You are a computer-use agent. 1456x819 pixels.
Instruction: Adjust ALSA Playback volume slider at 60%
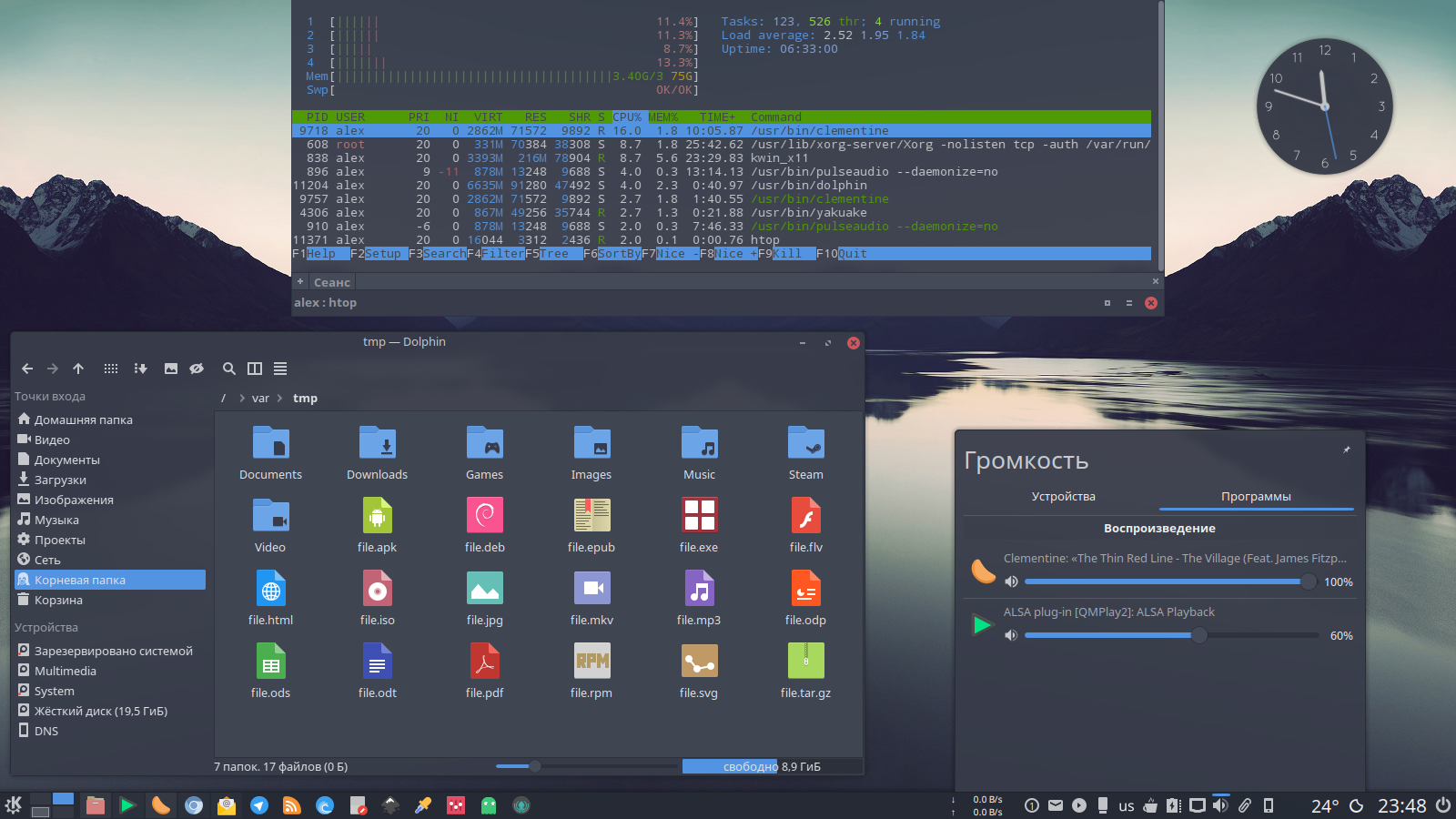coord(1170,635)
